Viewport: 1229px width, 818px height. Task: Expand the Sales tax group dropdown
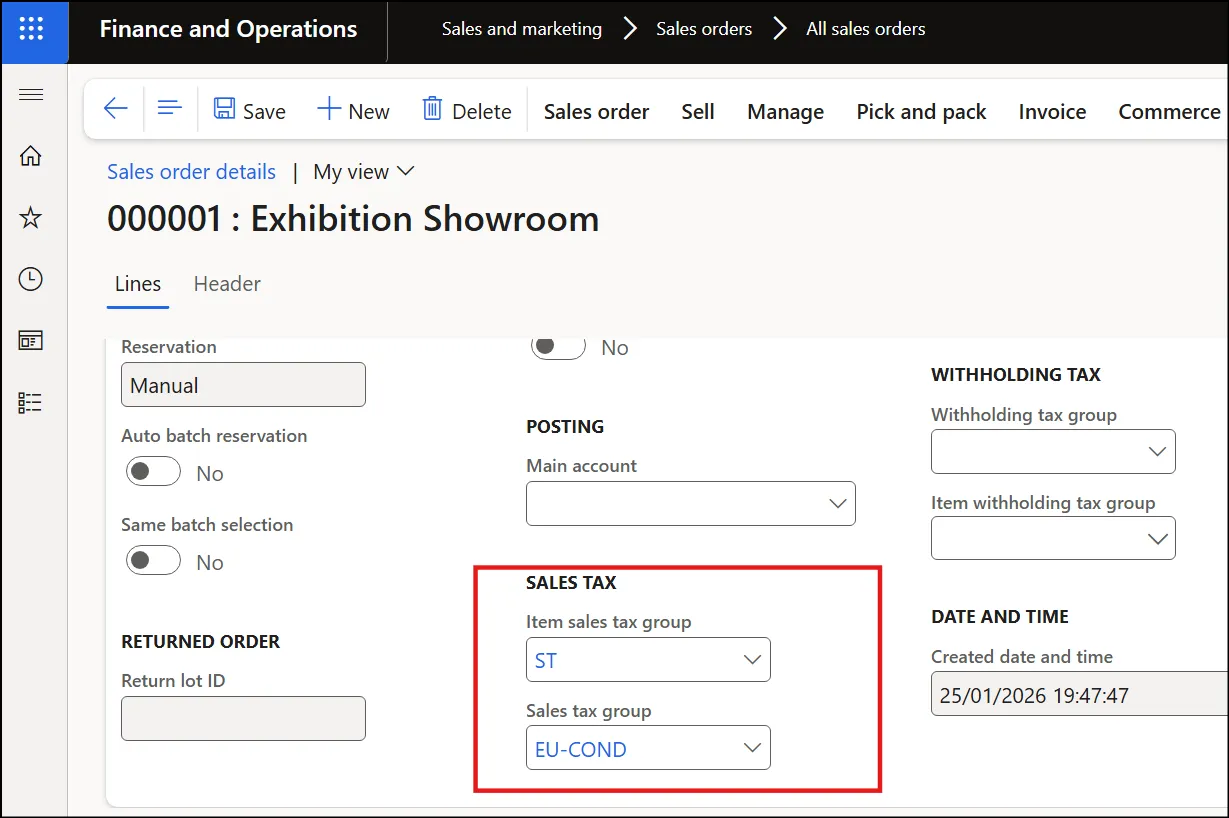click(x=753, y=748)
